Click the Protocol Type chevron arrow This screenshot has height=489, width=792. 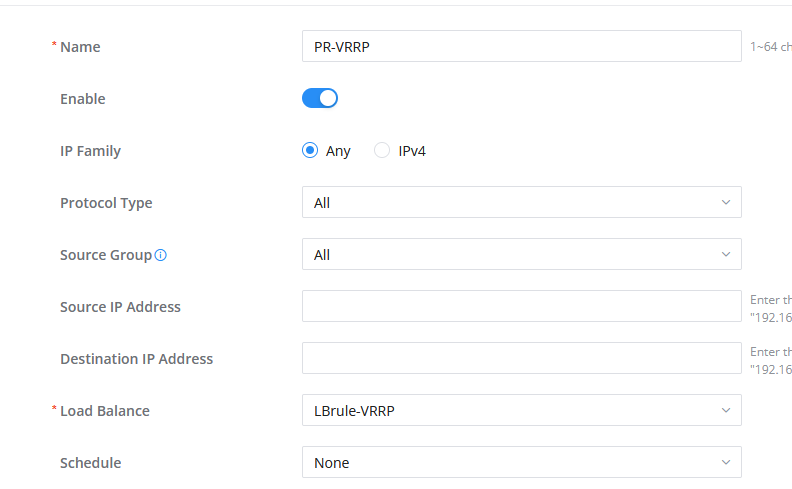pyautogui.click(x=726, y=203)
